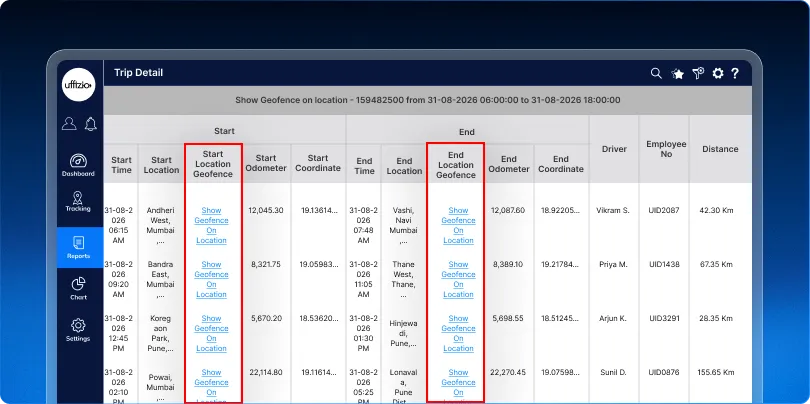Click start odometer value 8,321.75

click(x=266, y=264)
